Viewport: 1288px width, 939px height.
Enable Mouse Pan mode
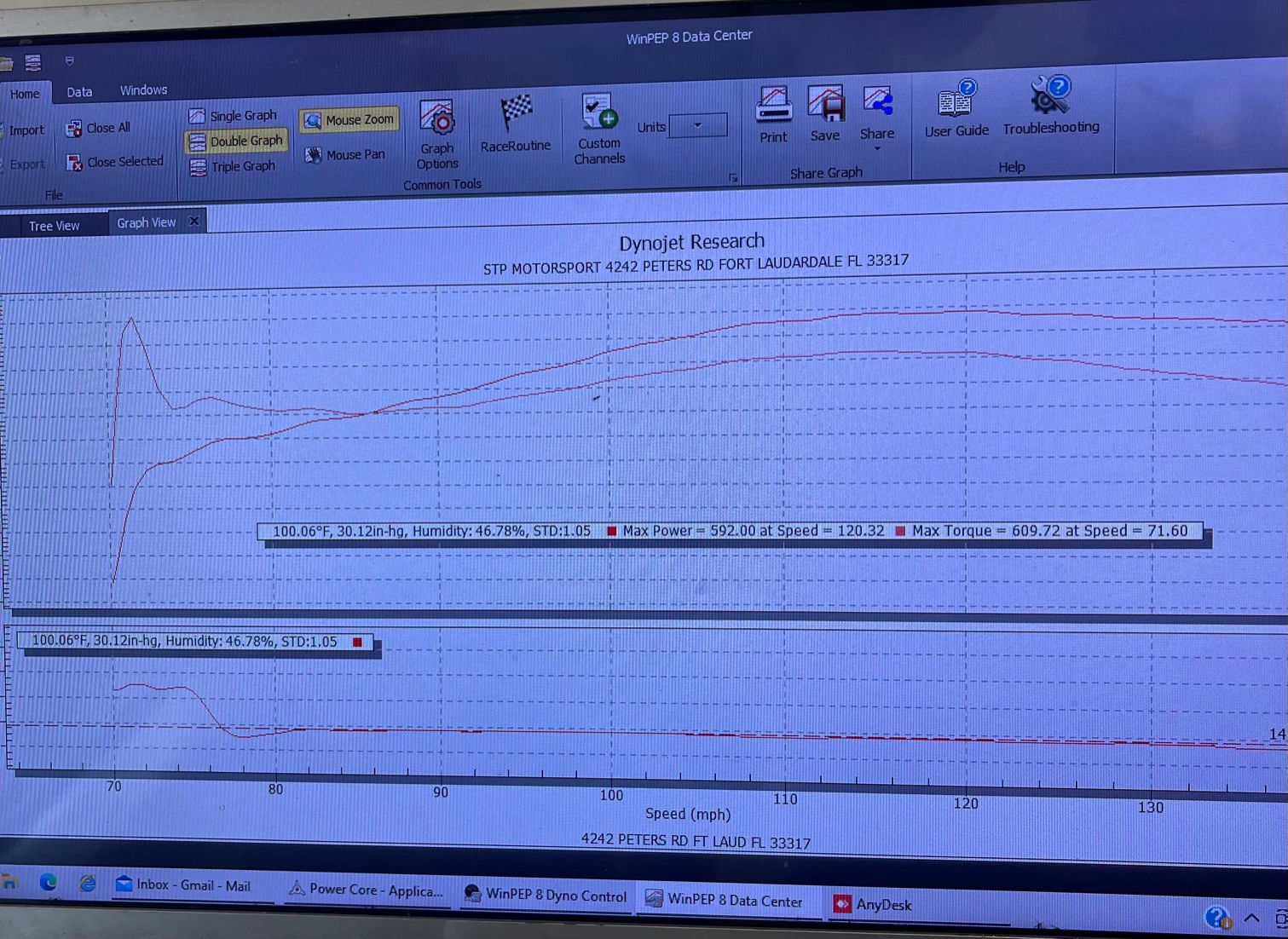(x=345, y=154)
